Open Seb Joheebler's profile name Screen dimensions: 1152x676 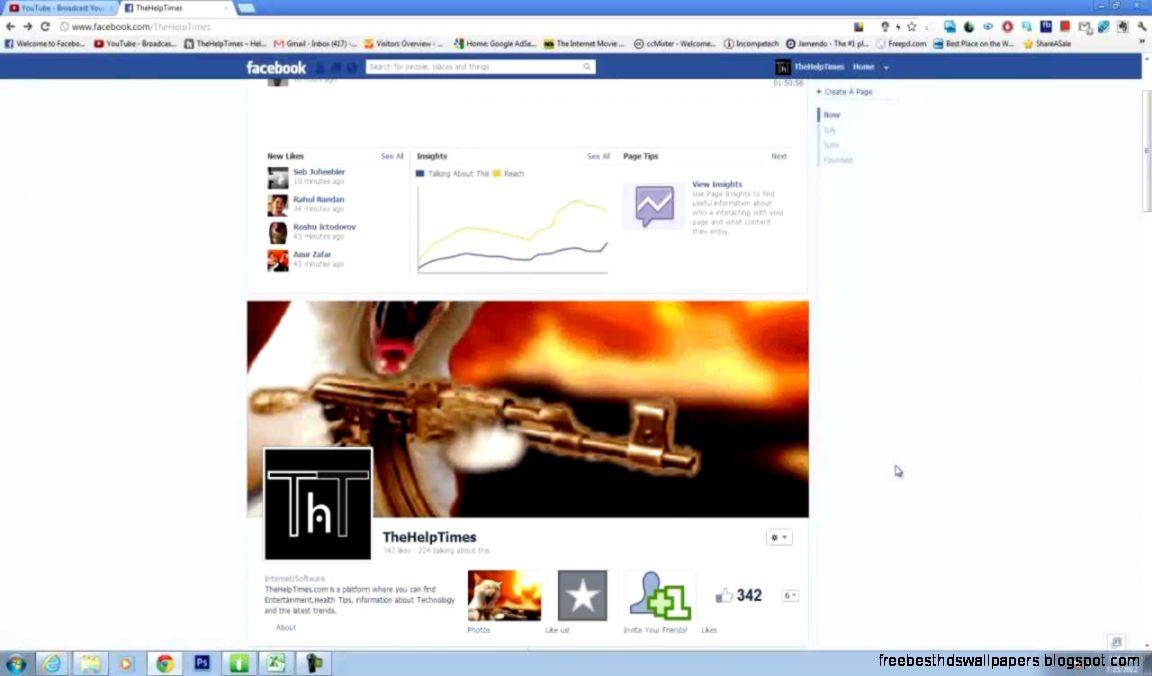[319, 172]
